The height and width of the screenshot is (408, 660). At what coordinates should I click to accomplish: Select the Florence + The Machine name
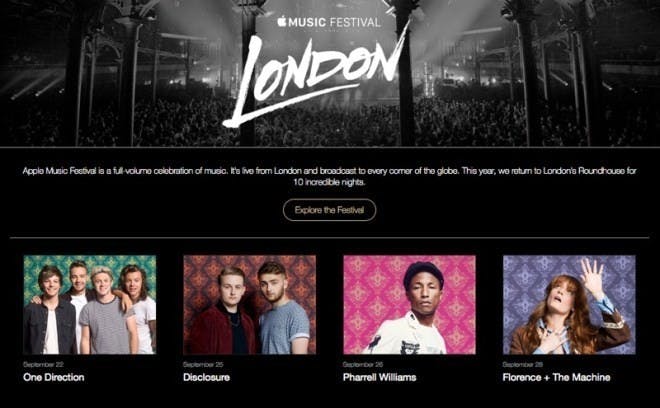point(556,377)
